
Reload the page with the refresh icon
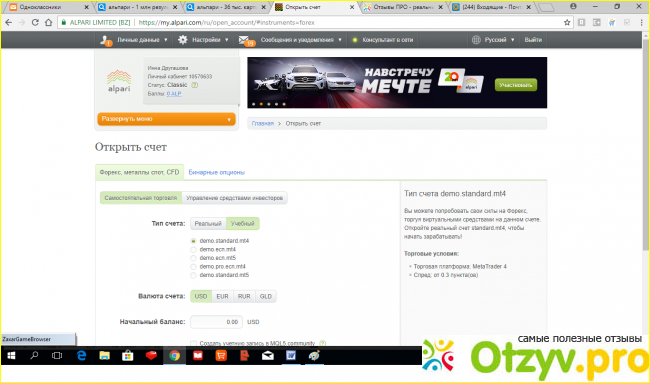tap(35, 23)
